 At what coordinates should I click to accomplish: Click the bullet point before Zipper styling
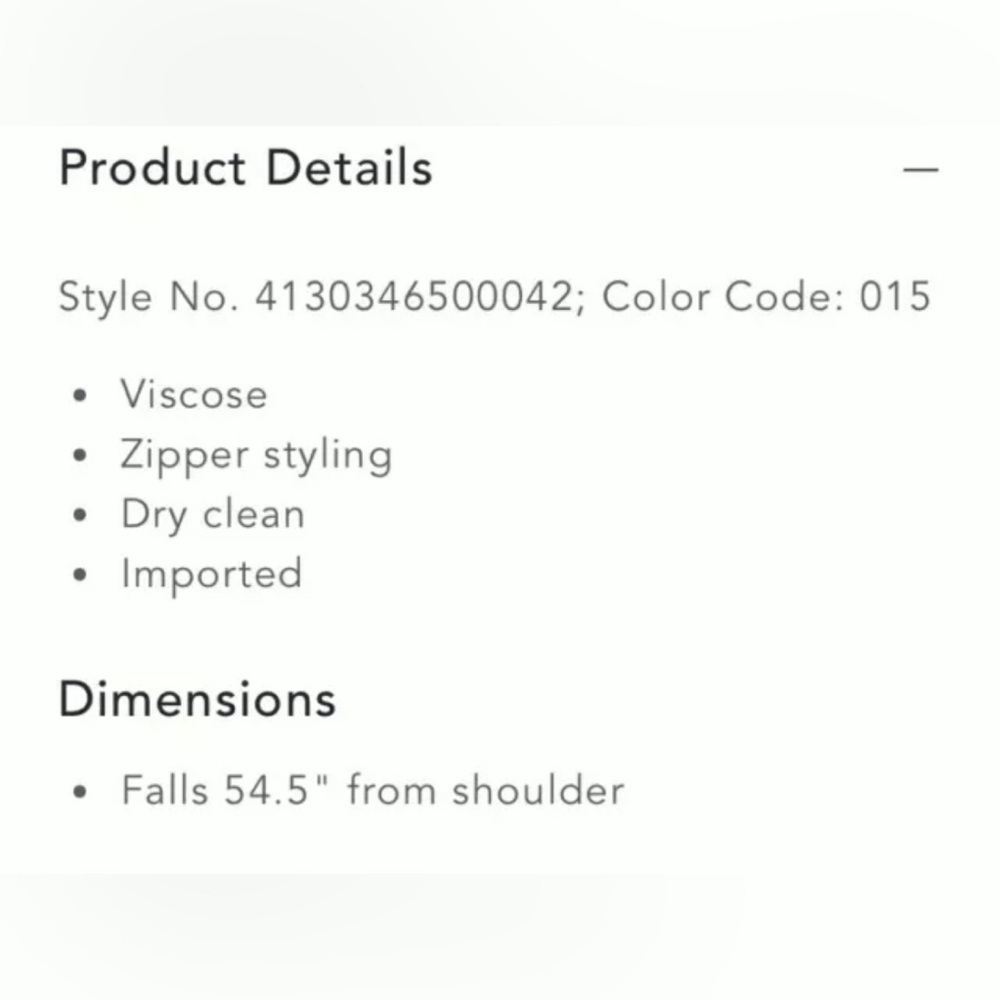(x=81, y=456)
